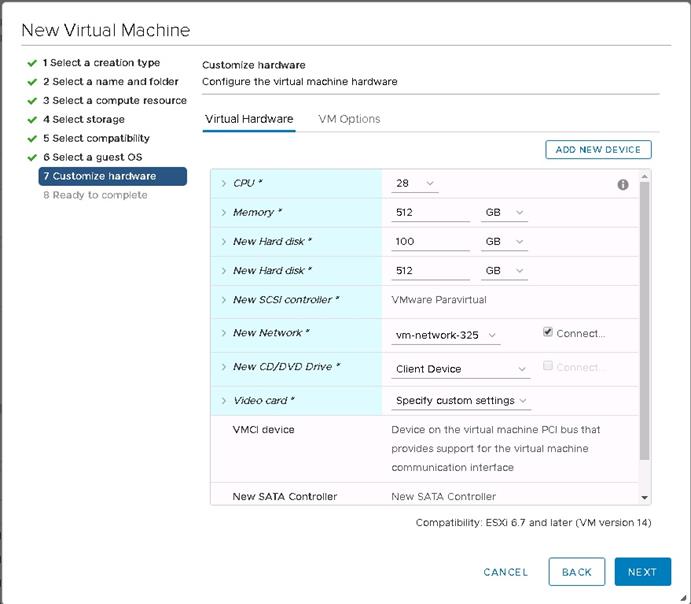Expand the 100 GB New Hard disk row
The image size is (691, 604).
tap(223, 242)
